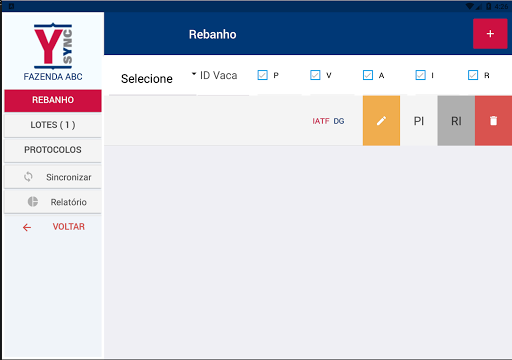Toggle the R filter checkbox
This screenshot has height=360, width=512.
click(x=473, y=75)
